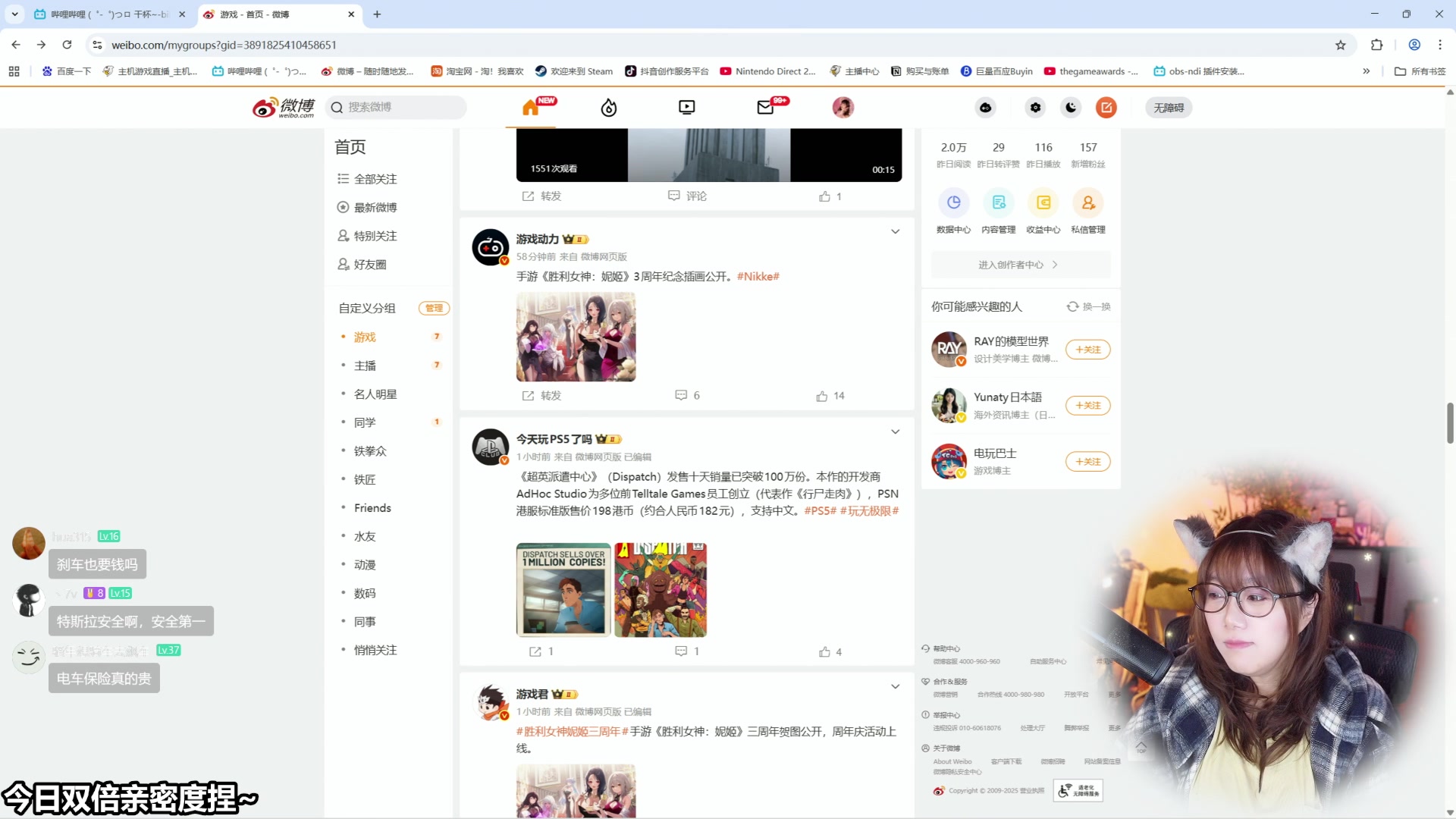Collapse the 今天玩PS5了吗 post via its chevron
The height and width of the screenshot is (819, 1456).
tap(895, 431)
